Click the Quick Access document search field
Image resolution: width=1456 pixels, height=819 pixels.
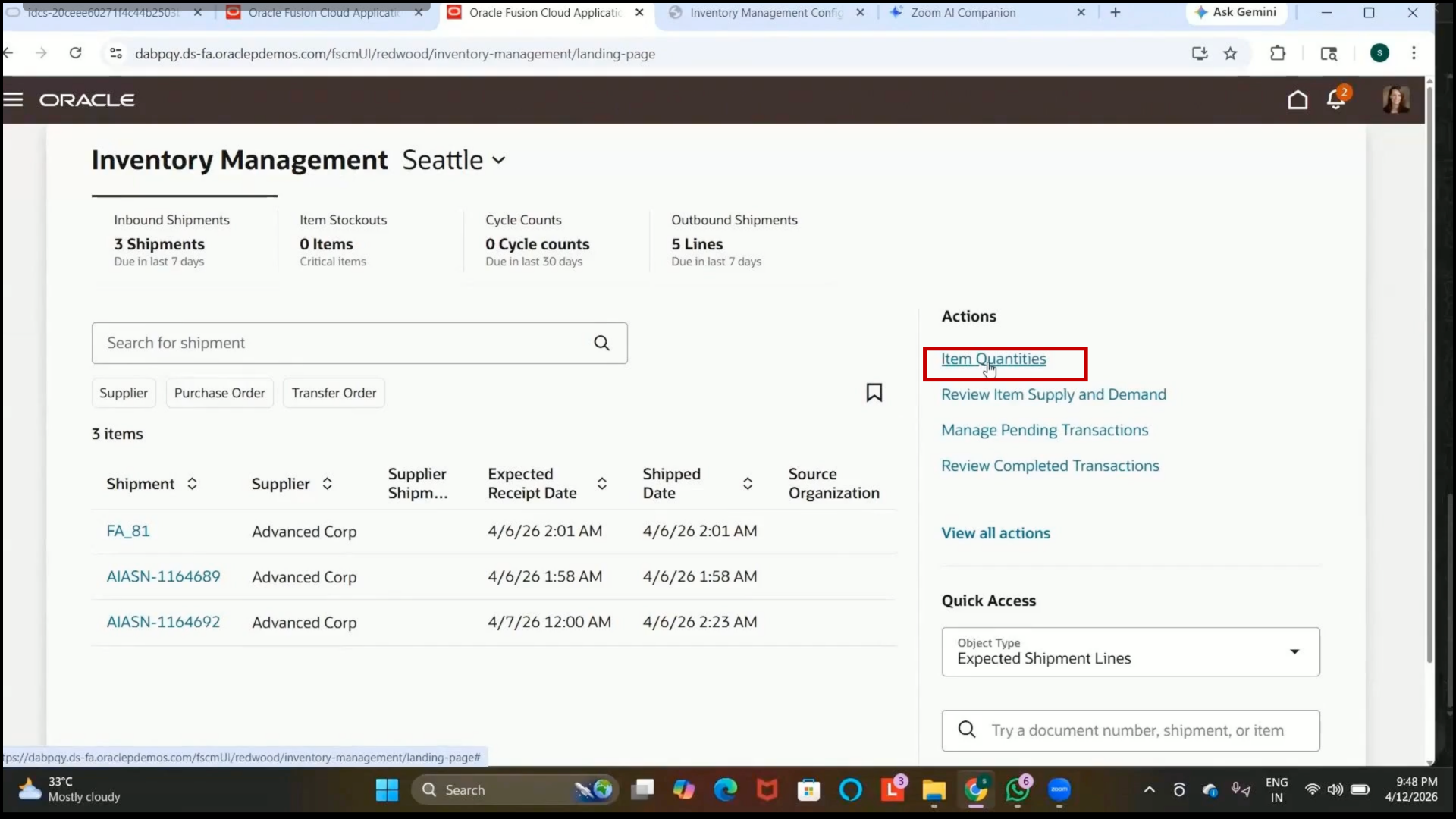[x=1130, y=730]
